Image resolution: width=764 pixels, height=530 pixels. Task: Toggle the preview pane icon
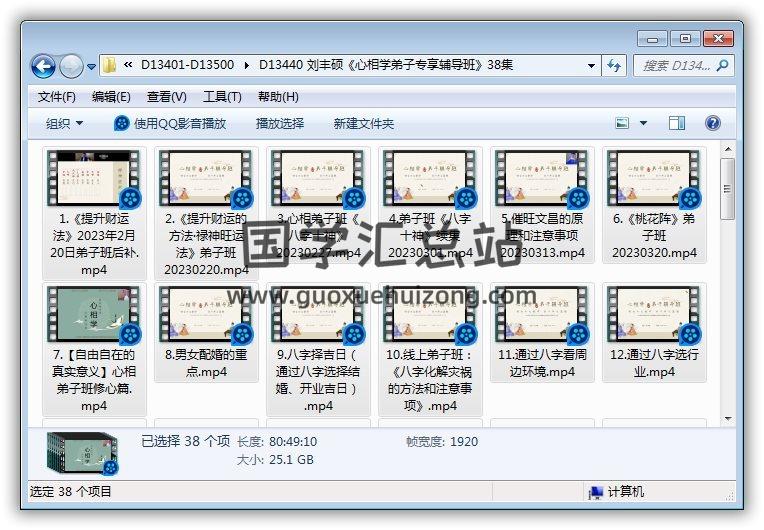click(677, 123)
